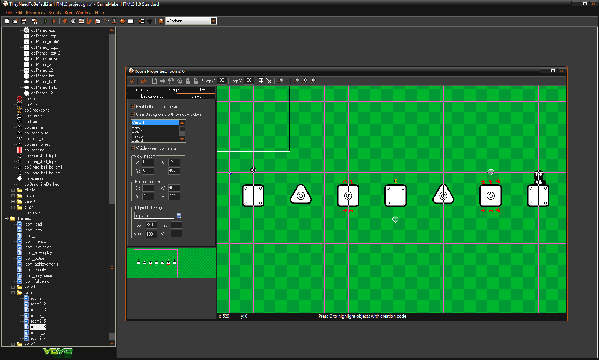Select View 0 in the views list
This screenshot has height=361, width=599.
tap(155, 123)
